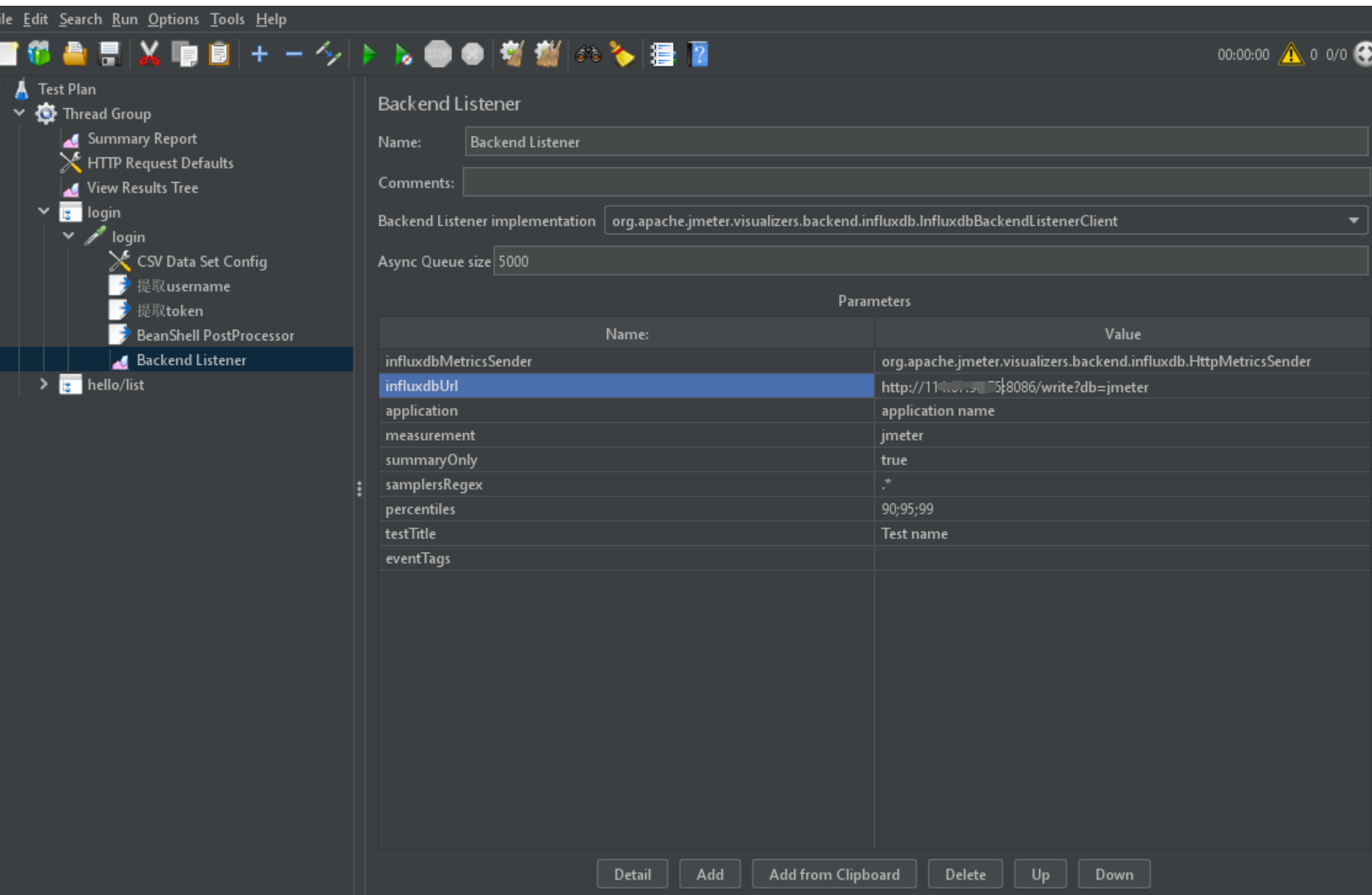Viewport: 1372px width, 895px height.
Task: Open the Edit menu
Action: pyautogui.click(x=35, y=19)
